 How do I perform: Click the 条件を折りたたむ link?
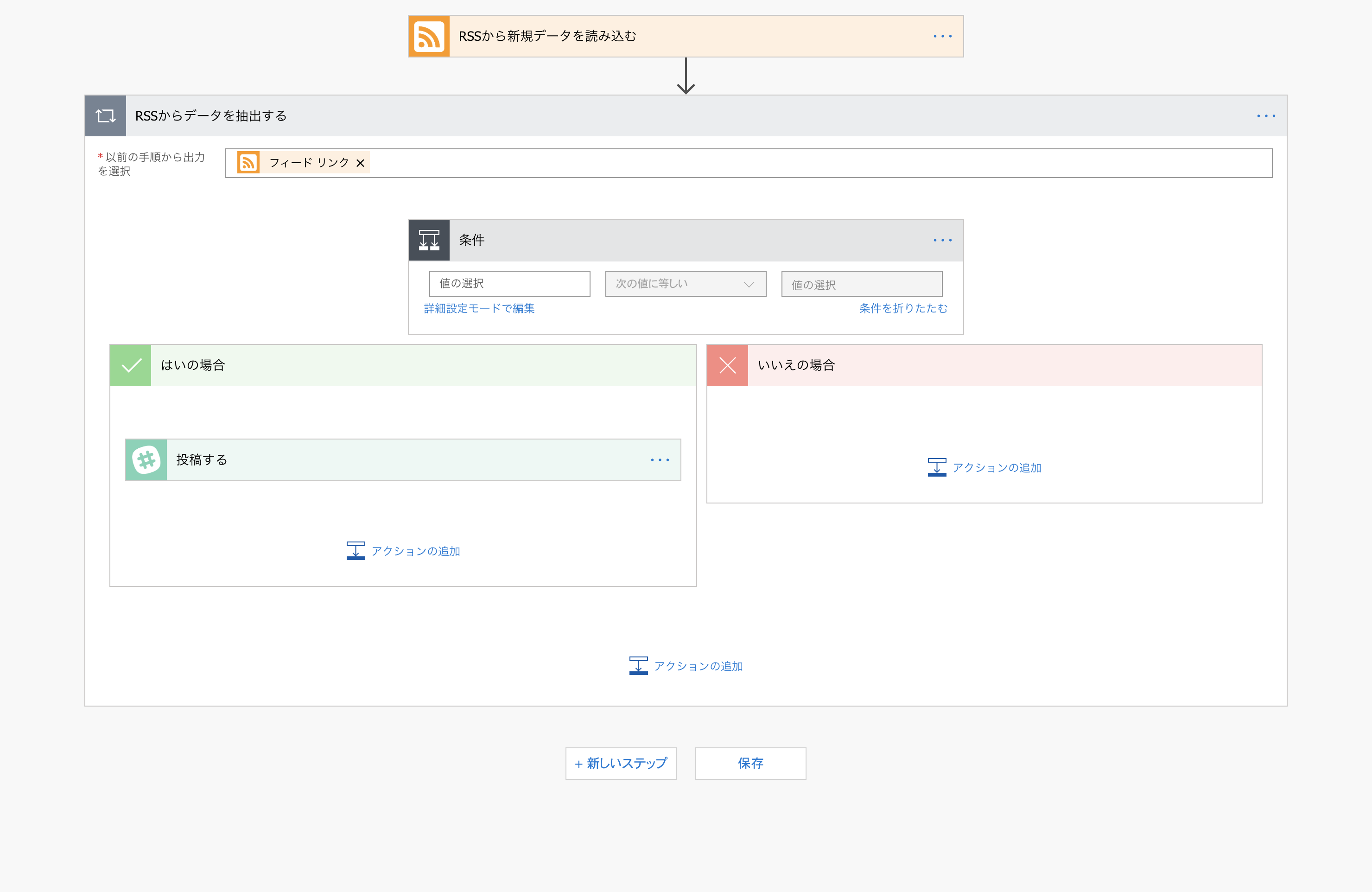tap(903, 308)
